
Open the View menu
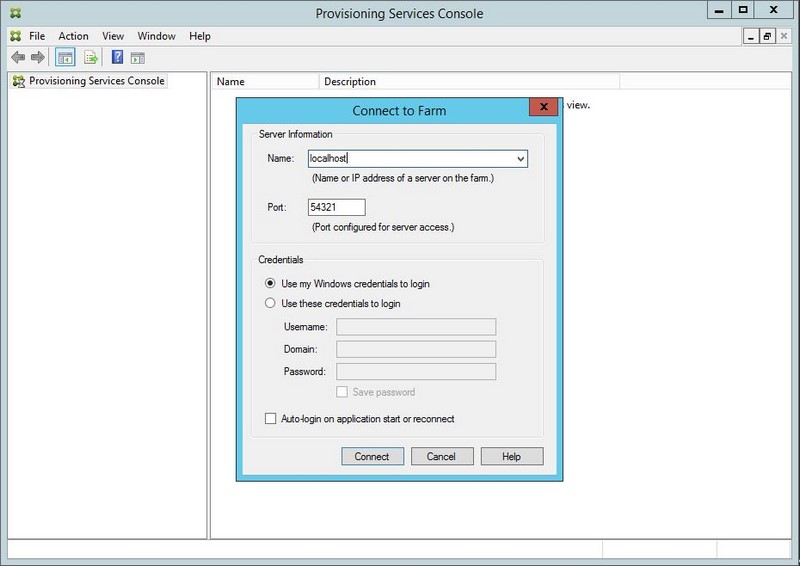pyautogui.click(x=113, y=36)
